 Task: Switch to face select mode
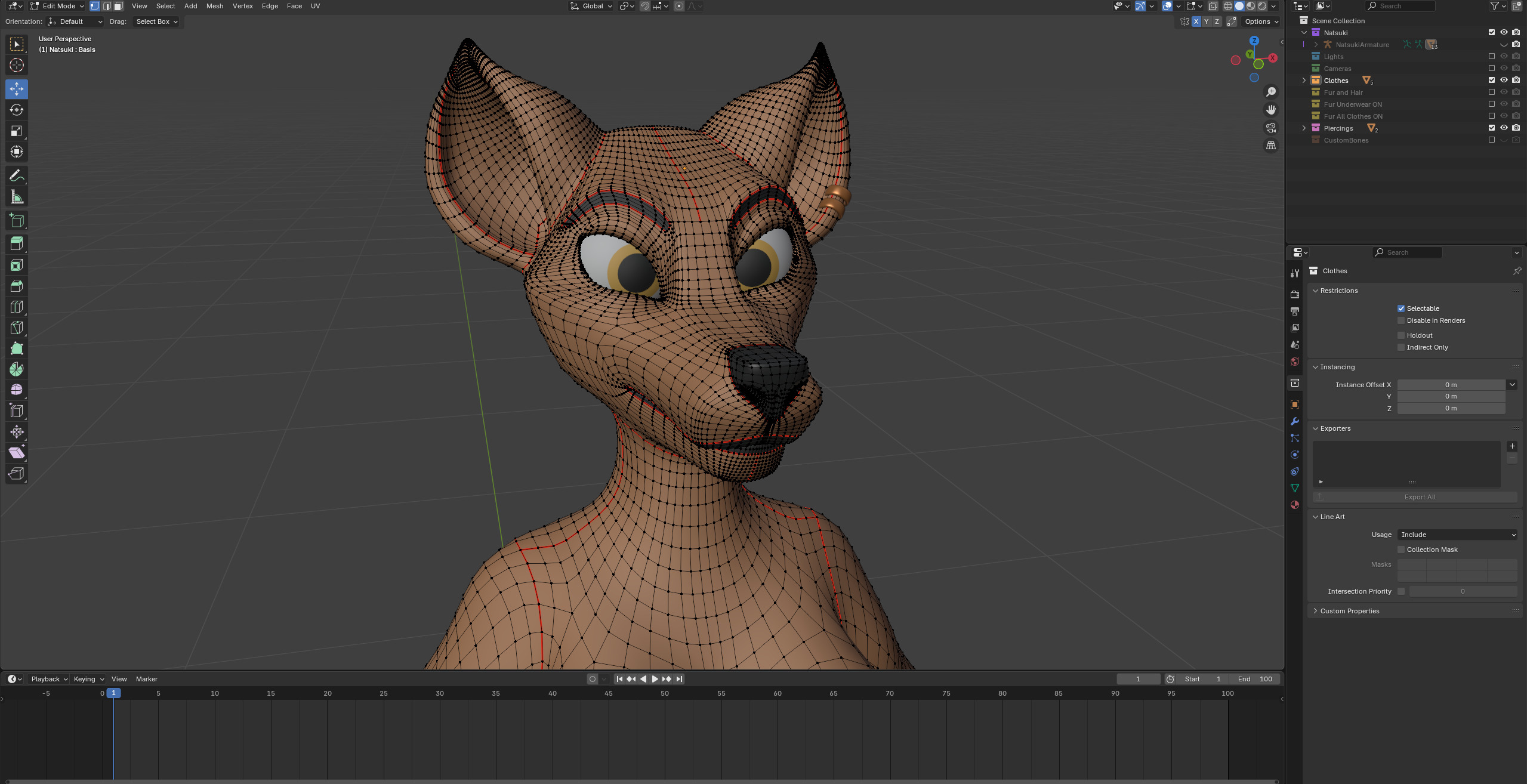(119, 6)
